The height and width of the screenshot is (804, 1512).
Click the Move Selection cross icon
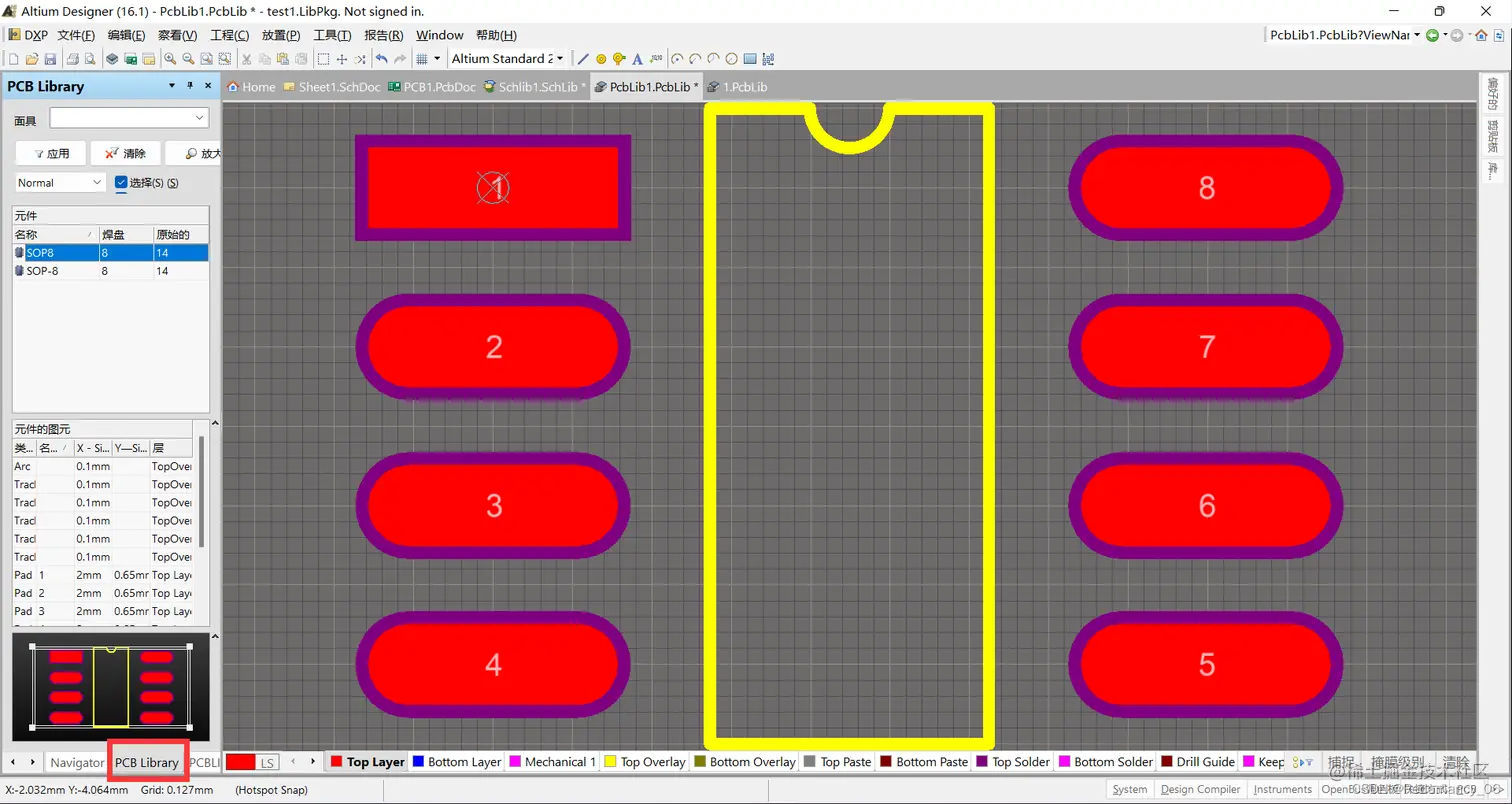[x=341, y=59]
